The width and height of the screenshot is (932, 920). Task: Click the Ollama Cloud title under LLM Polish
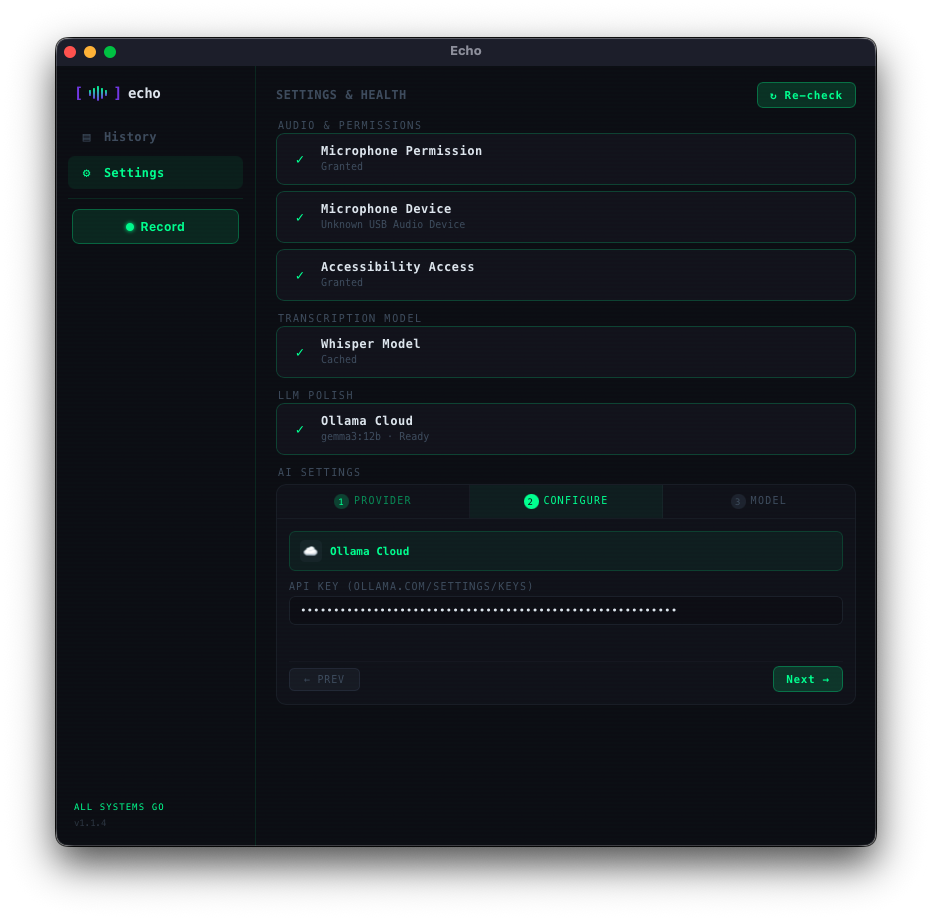367,421
